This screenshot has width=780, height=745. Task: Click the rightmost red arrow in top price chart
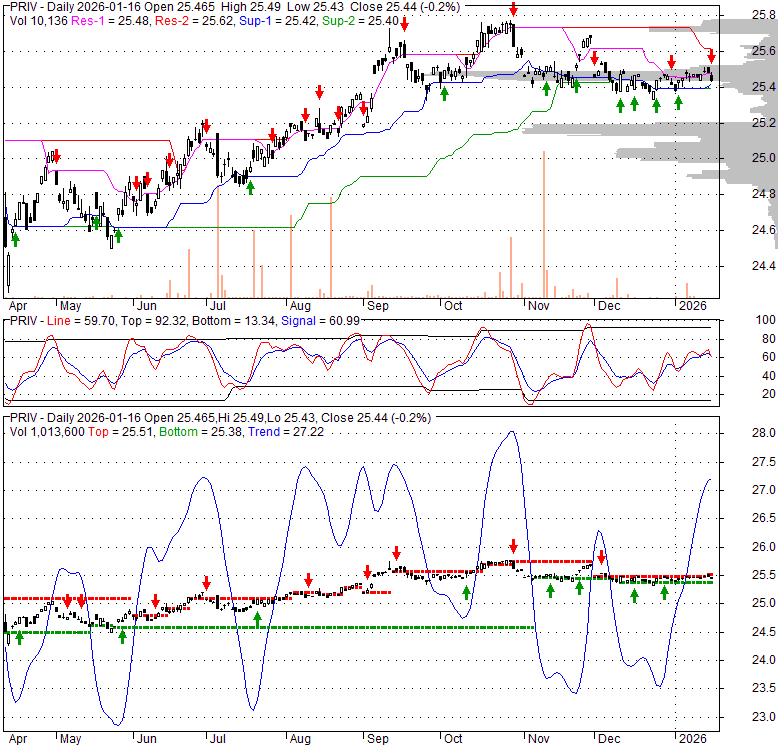710,55
